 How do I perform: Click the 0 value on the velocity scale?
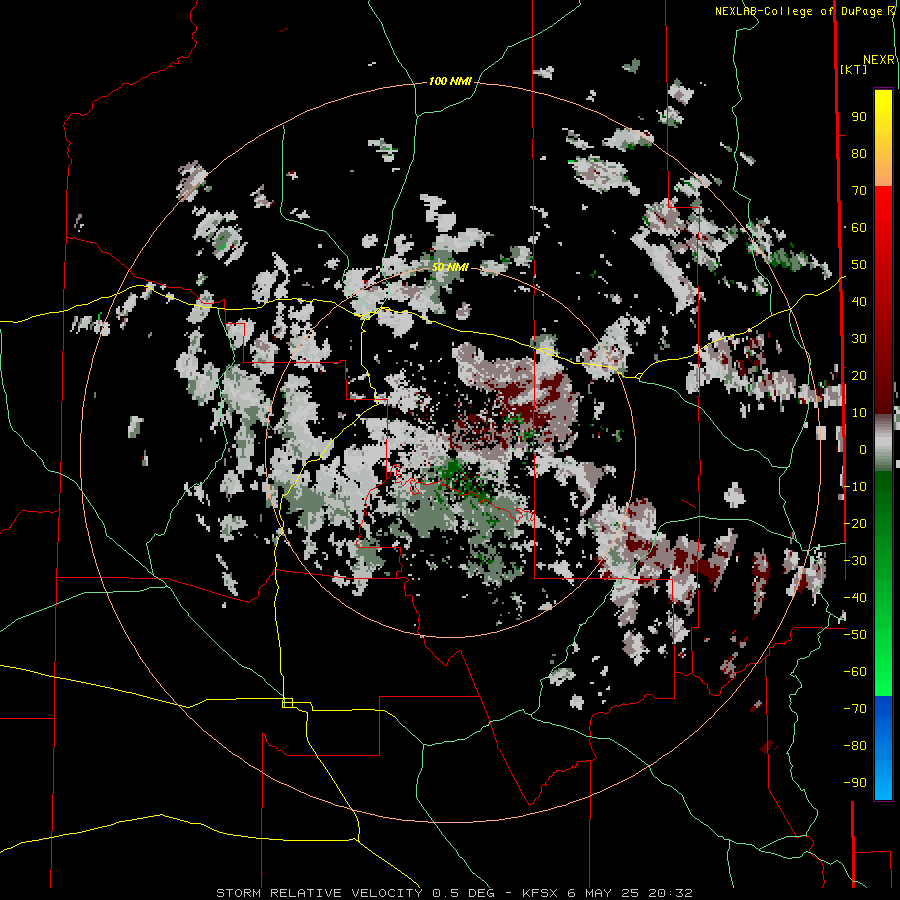(863, 449)
